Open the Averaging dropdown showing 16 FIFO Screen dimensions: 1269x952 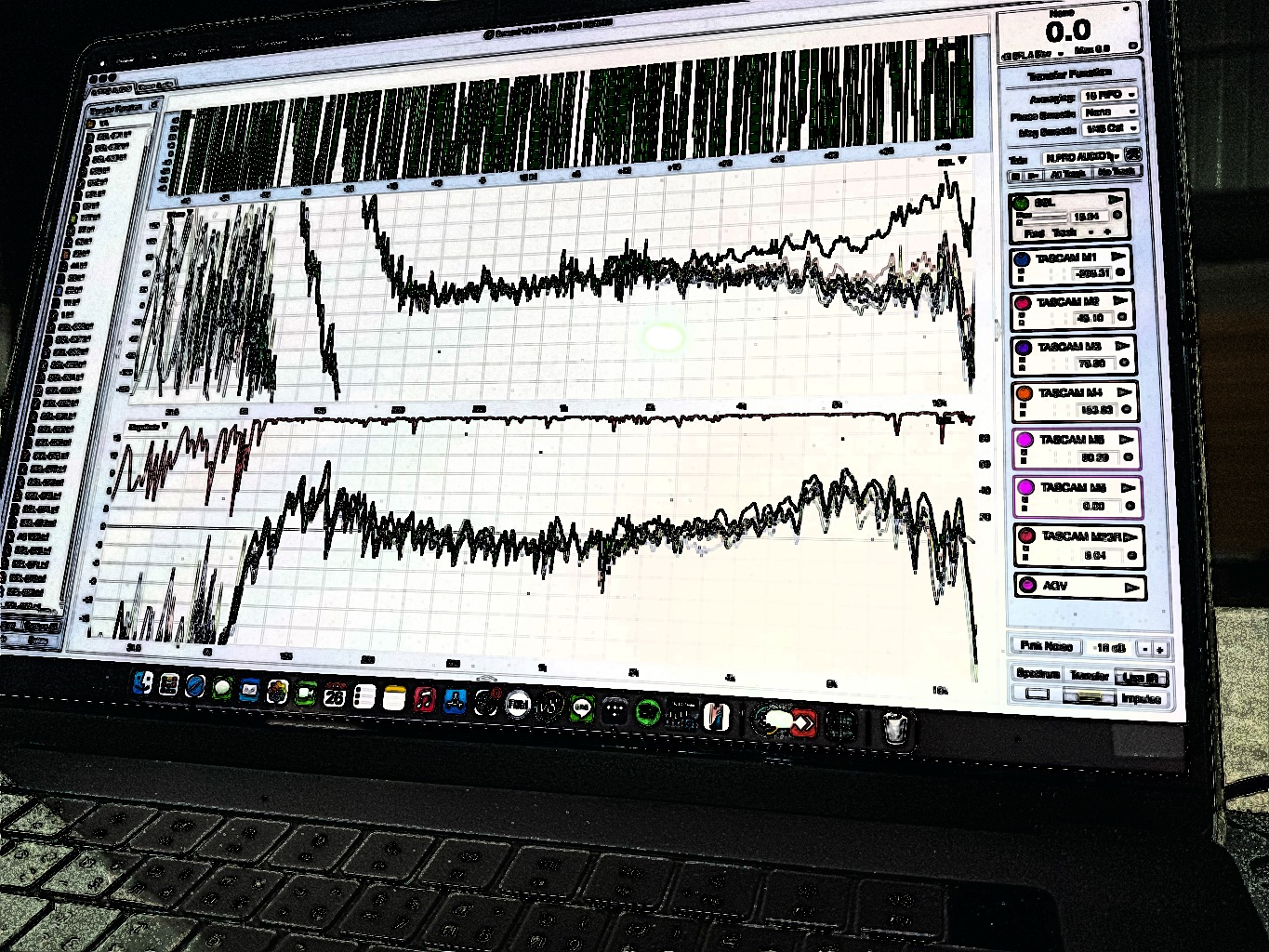[x=1109, y=96]
